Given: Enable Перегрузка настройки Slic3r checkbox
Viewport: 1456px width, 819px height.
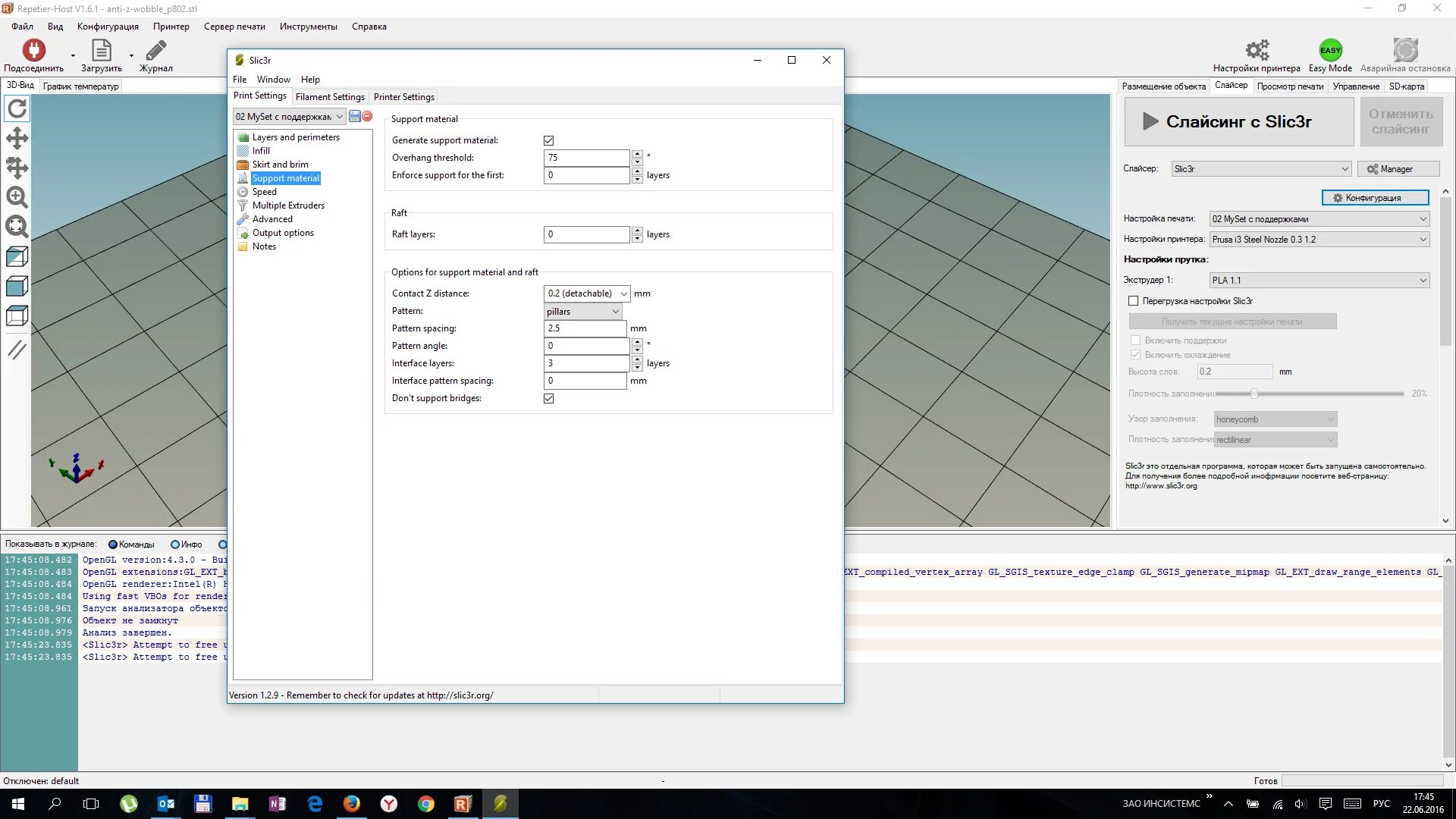Looking at the screenshot, I should (1134, 301).
